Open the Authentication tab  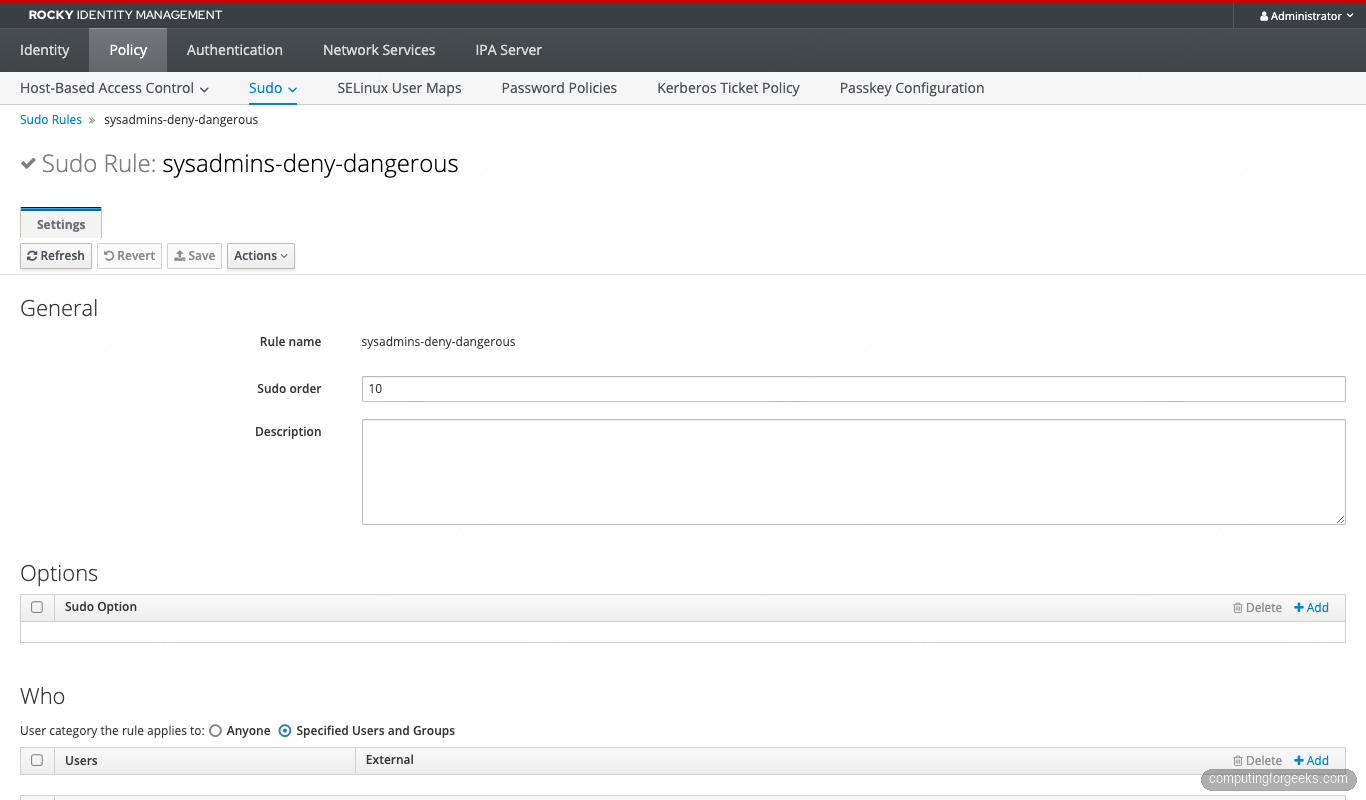pyautogui.click(x=235, y=50)
